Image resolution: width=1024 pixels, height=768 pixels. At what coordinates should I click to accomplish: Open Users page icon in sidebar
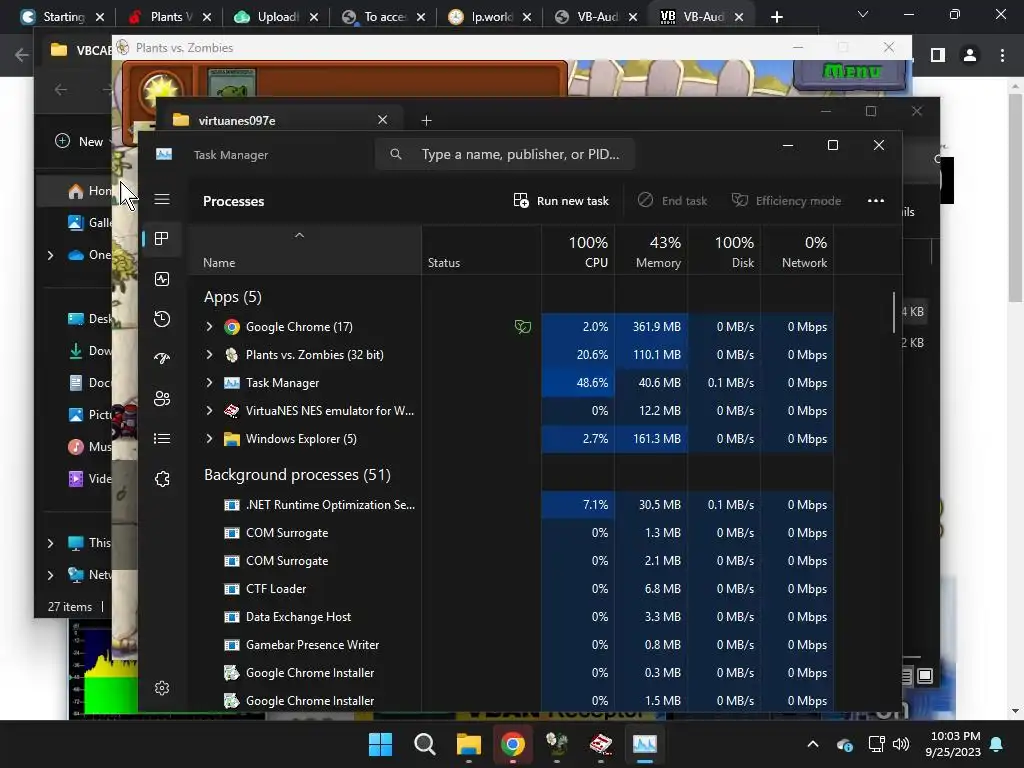[x=162, y=398]
